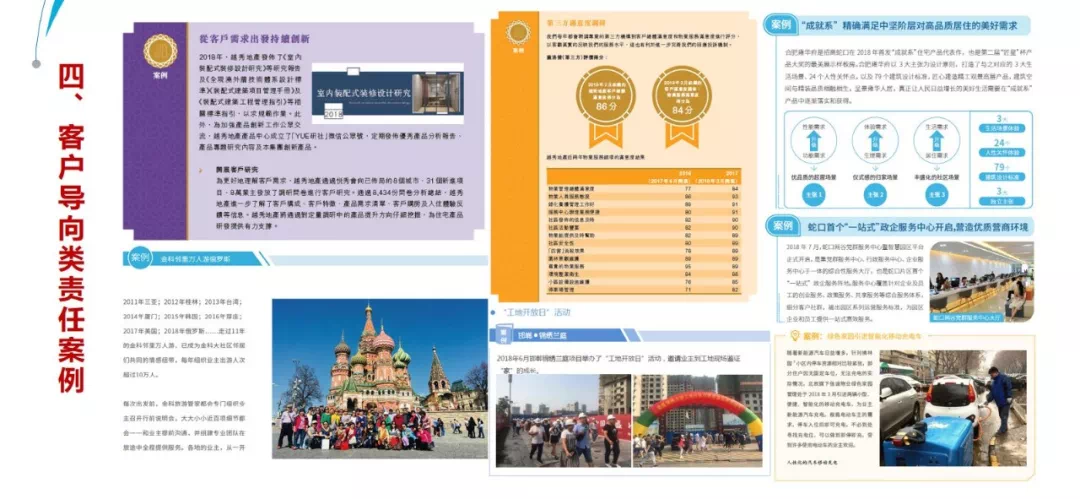Click the 主张2 blue circle
Screen dimensions: 1080x499
pos(874,196)
